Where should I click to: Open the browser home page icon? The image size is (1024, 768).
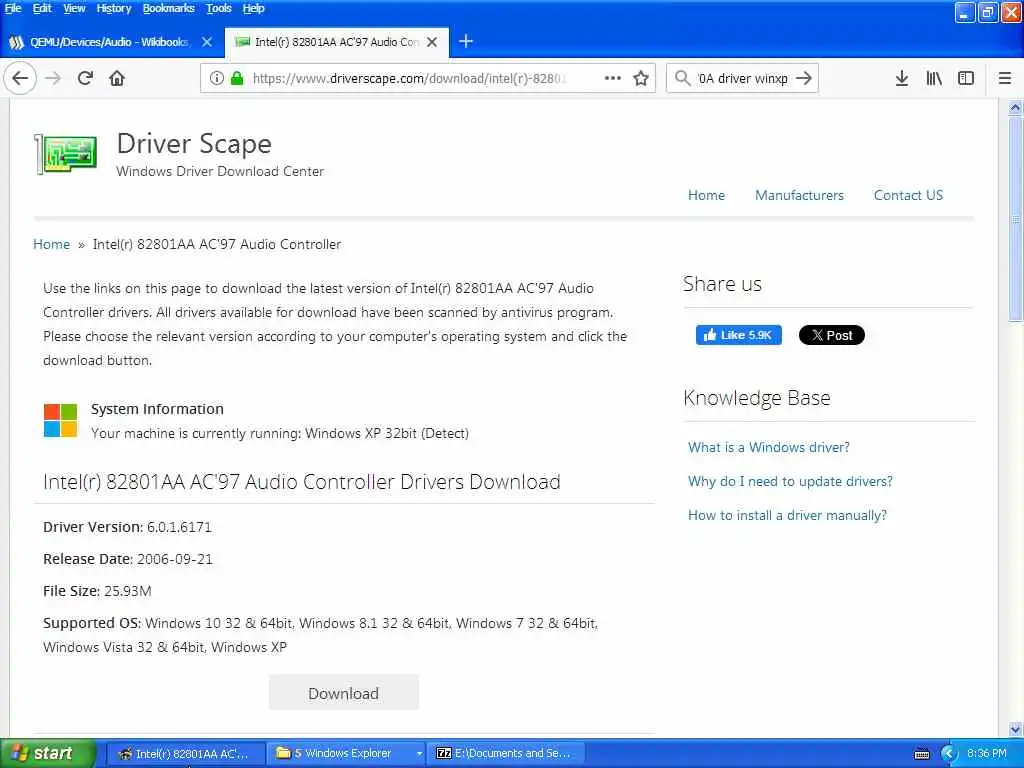(x=117, y=78)
